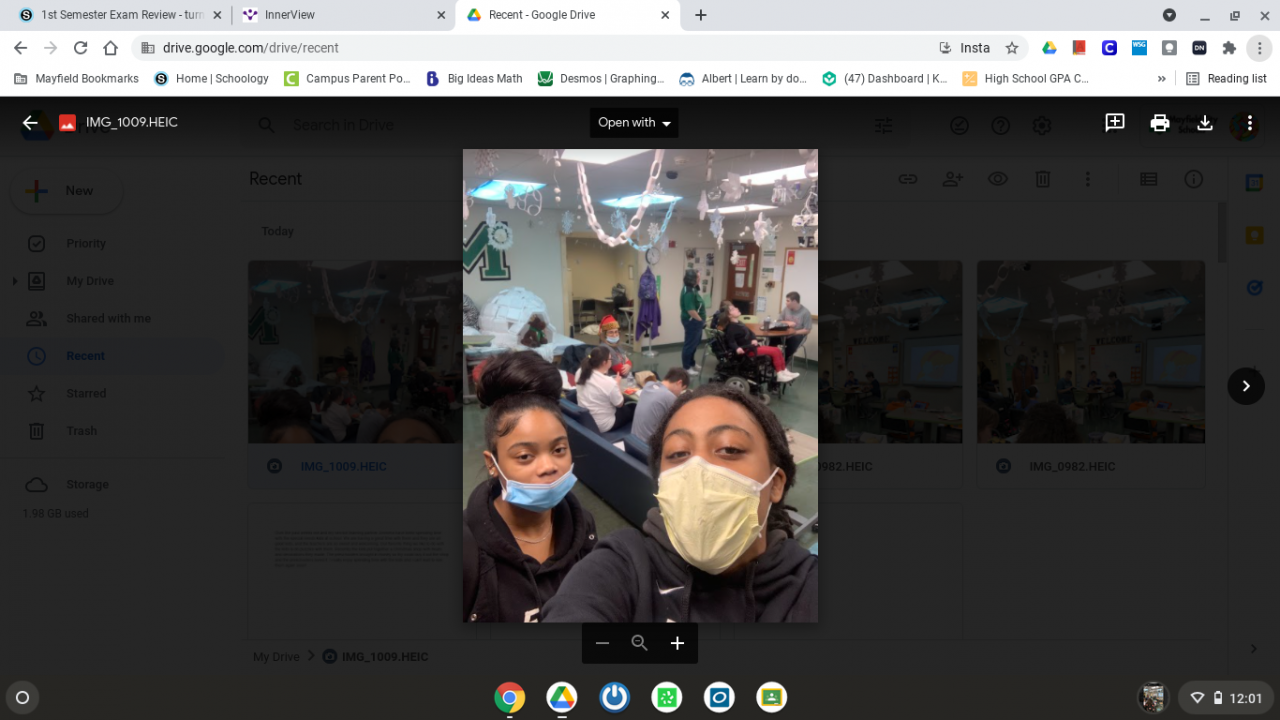Download the previewed image

click(1205, 123)
